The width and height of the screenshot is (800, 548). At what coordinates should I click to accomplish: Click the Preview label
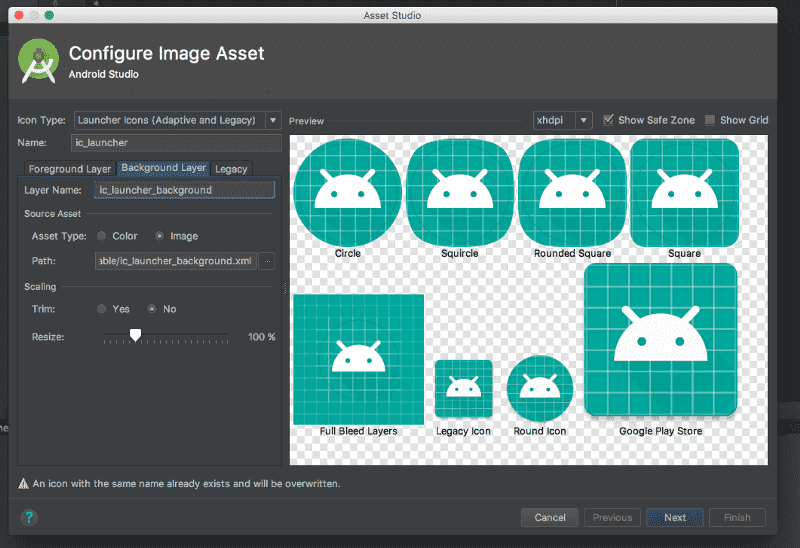306,121
